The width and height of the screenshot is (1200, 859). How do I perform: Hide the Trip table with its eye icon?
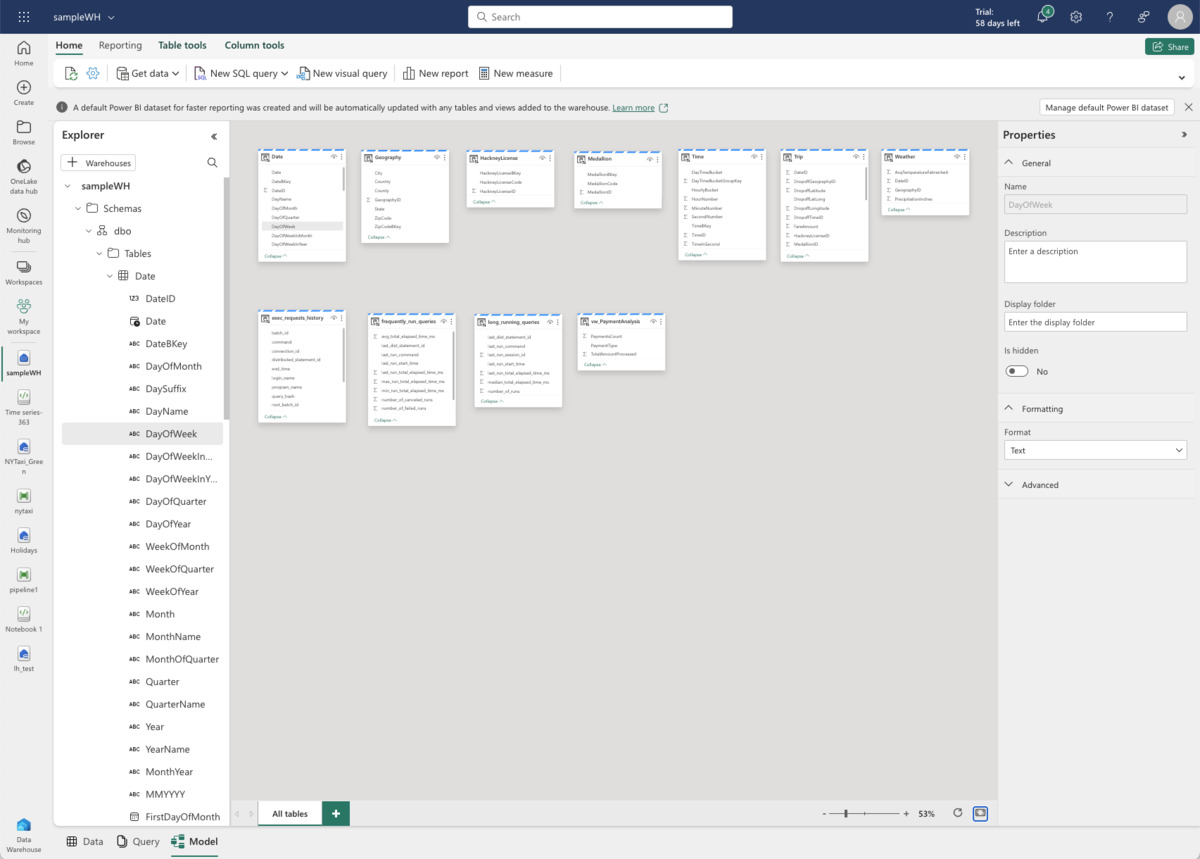tap(857, 156)
